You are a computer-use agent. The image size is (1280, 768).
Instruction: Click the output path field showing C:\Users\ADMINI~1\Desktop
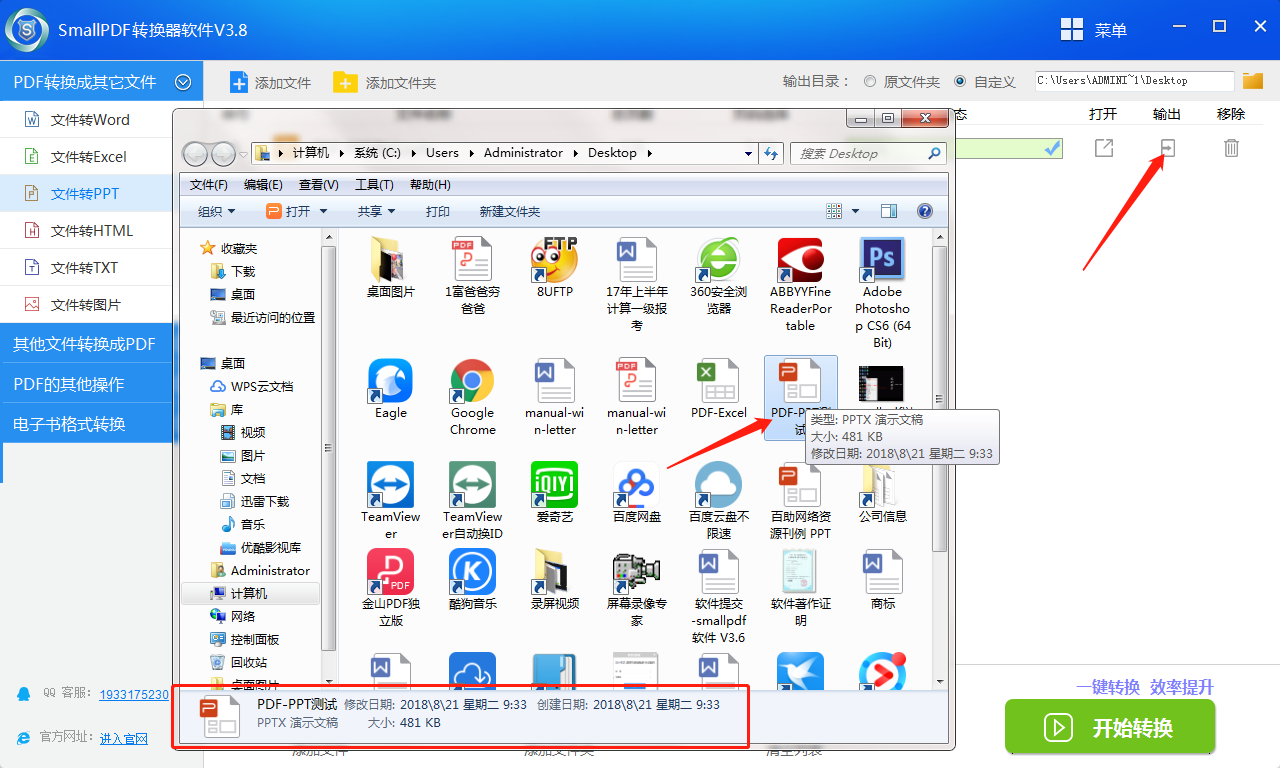[x=1134, y=81]
